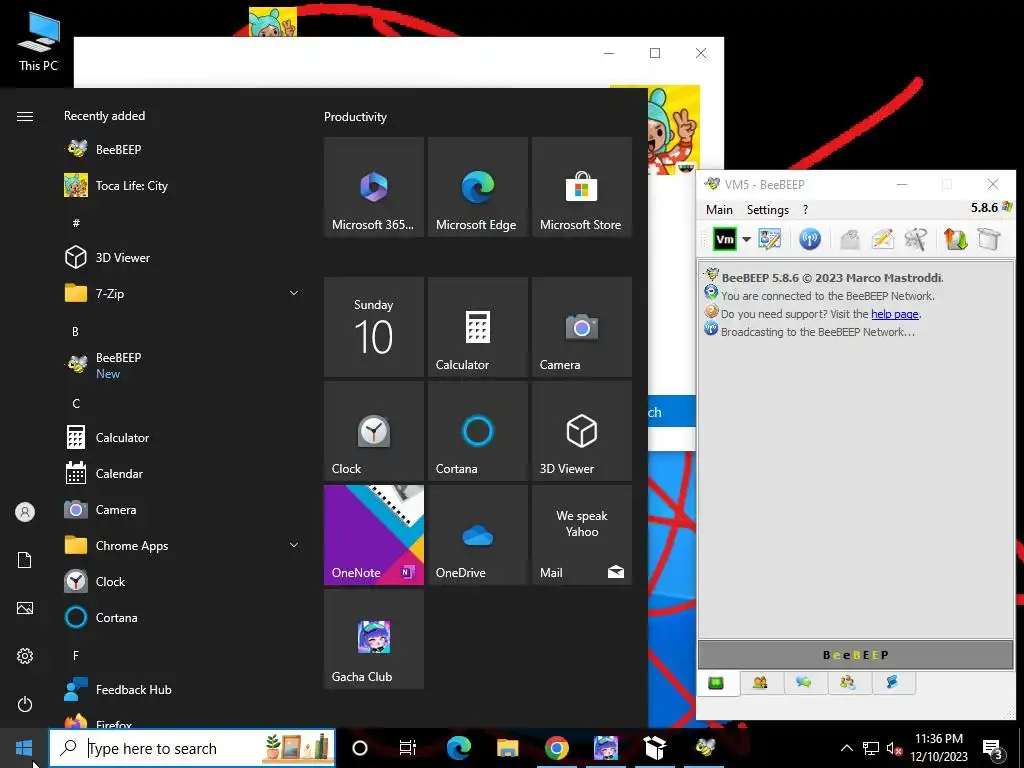1024x768 pixels.
Task: Open the Settings menu in BeeBEEP
Action: 767,210
